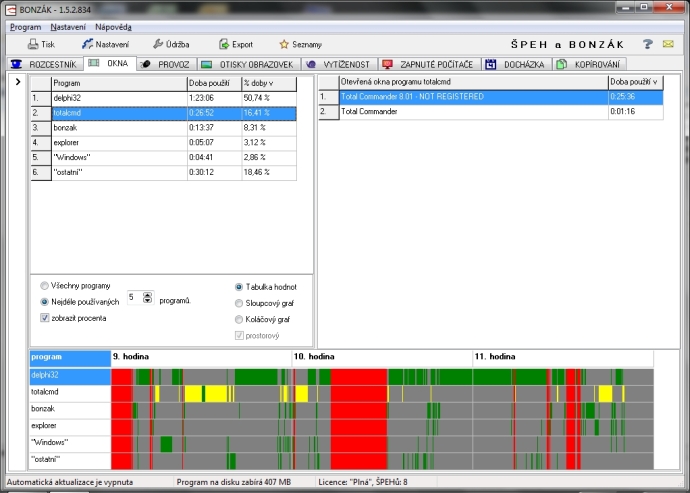690x493 pixels.
Task: Click the OTISKY OBRAZOVEK picture icon
Action: 206,64
